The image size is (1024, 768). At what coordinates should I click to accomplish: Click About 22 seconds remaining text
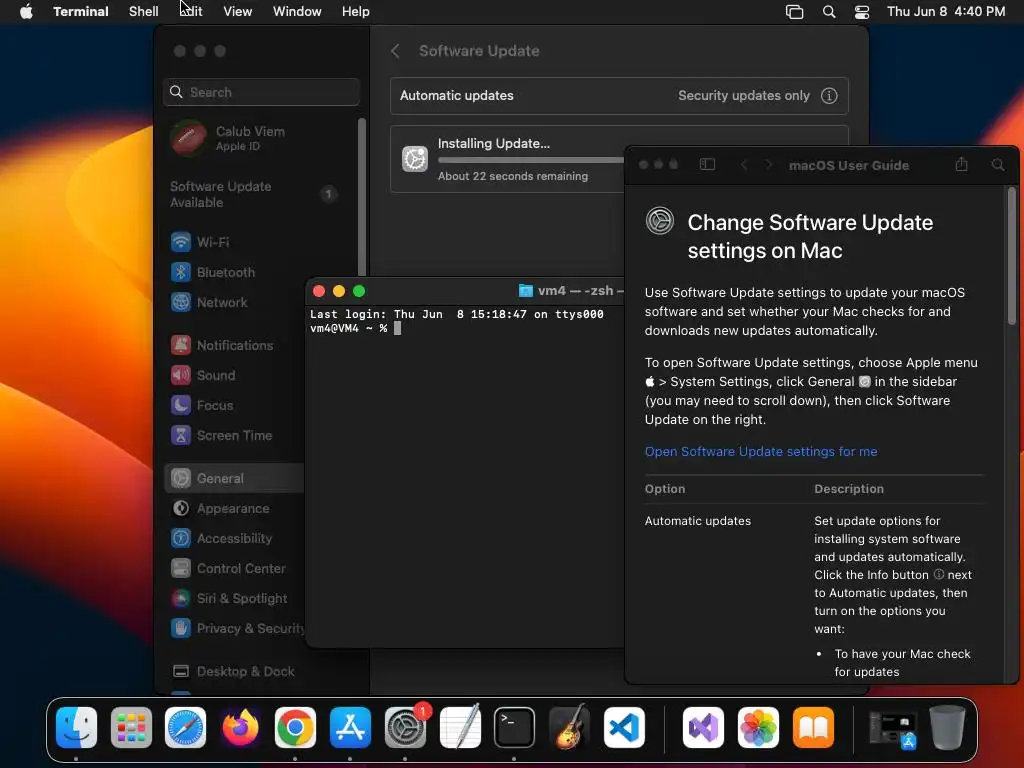pos(513,176)
